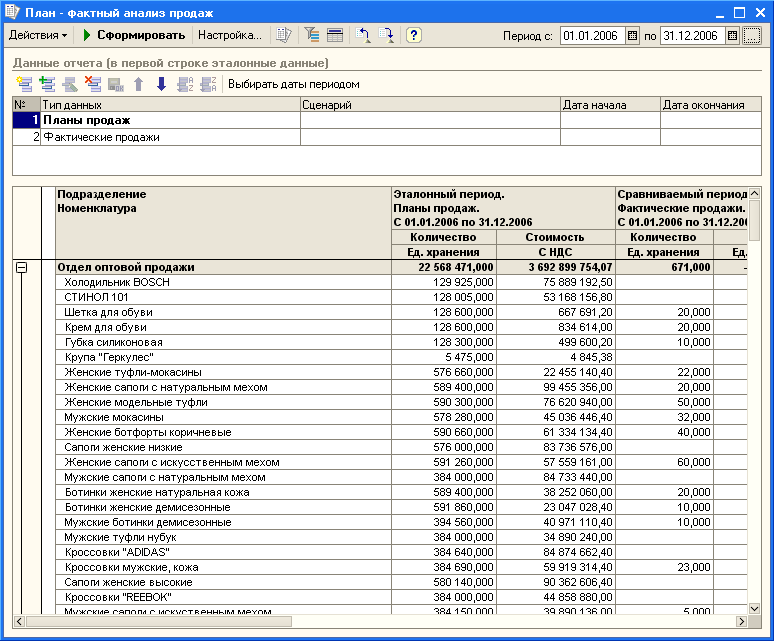Click the save settings icon with down arrow

pyautogui.click(x=386, y=35)
